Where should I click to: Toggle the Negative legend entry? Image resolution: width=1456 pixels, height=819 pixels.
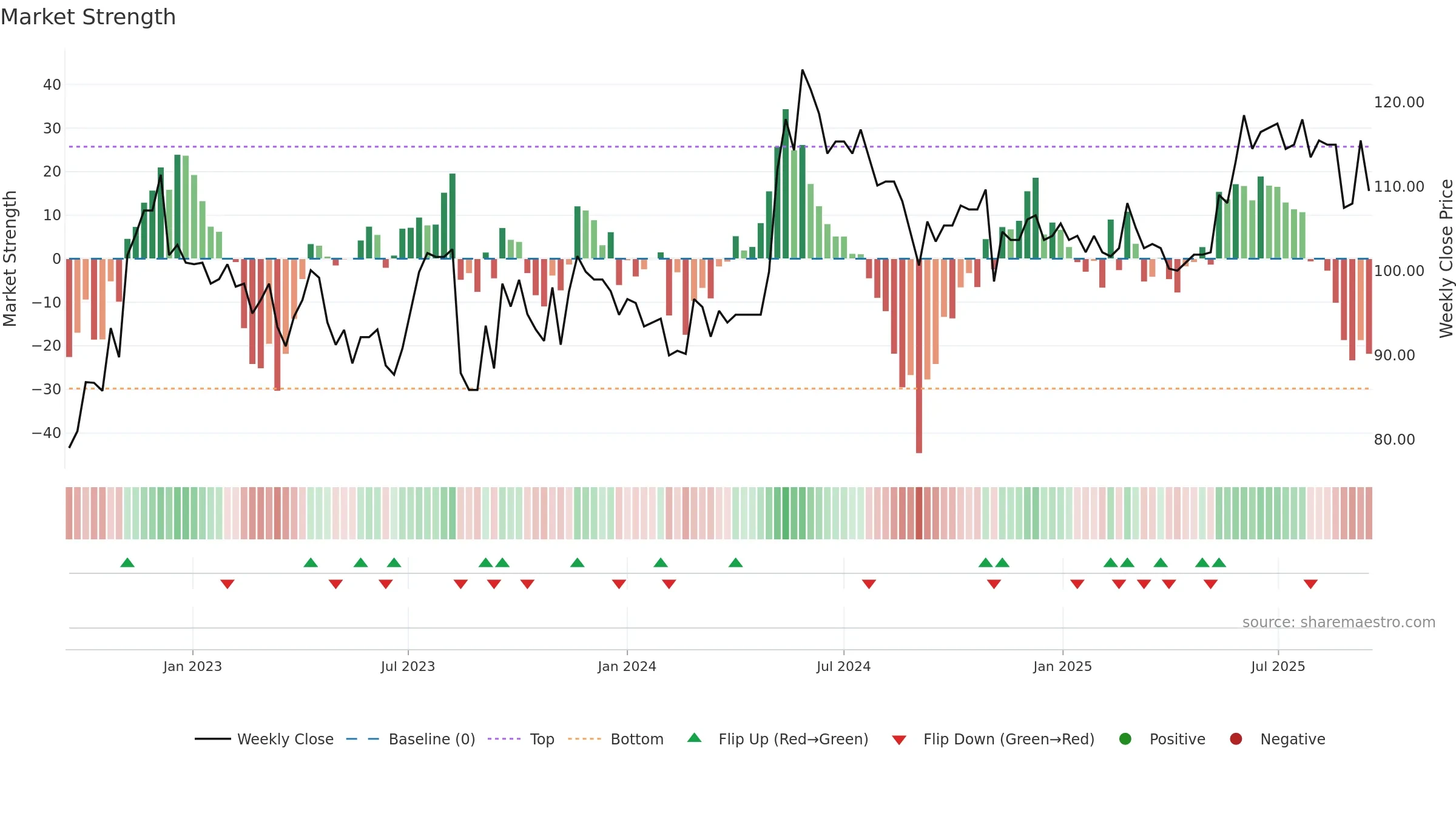(x=1277, y=739)
